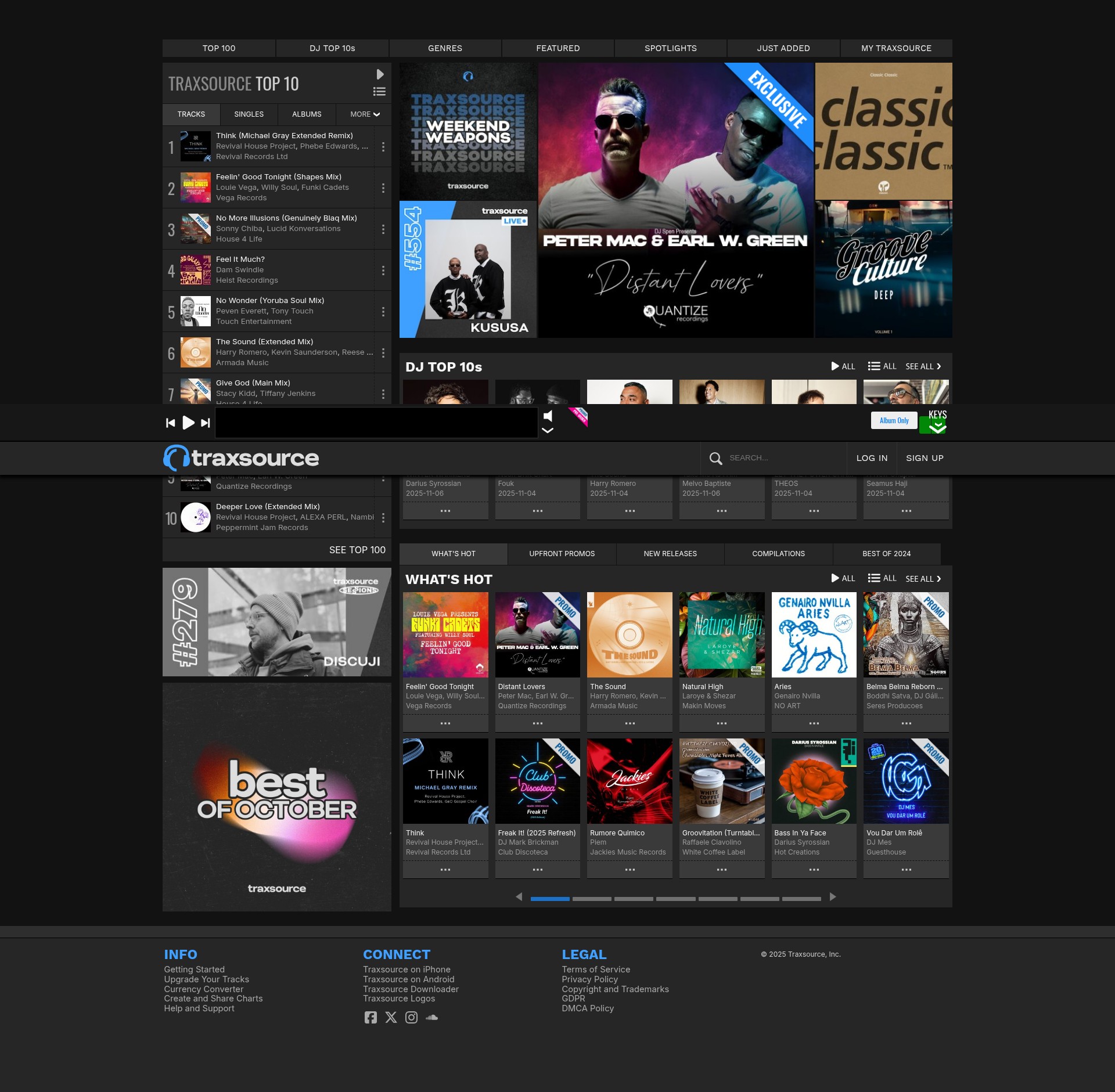1115x1092 pixels.
Task: Play all DJ Top 10s
Action: tap(843, 366)
